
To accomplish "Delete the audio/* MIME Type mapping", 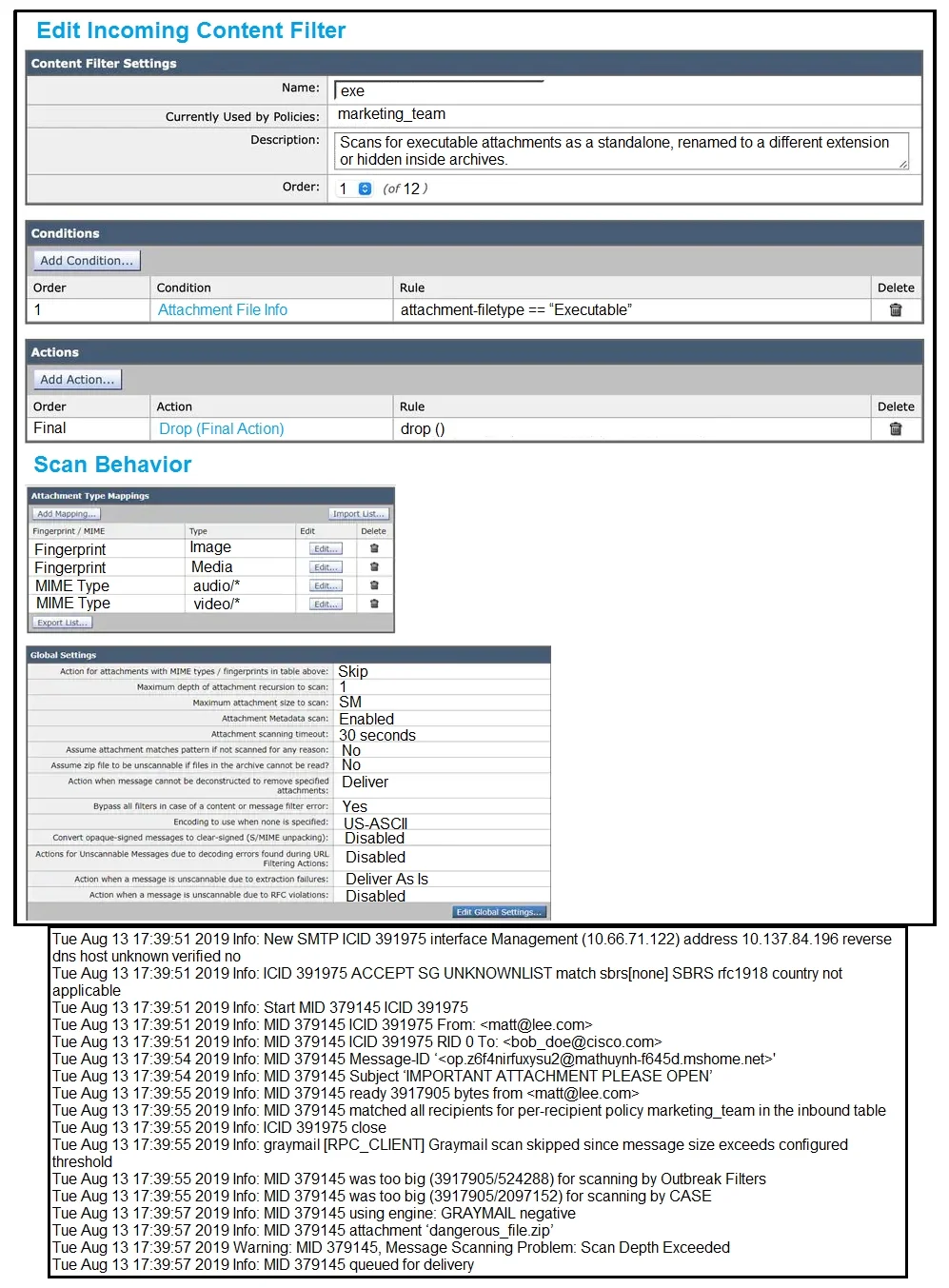I will (x=374, y=585).
